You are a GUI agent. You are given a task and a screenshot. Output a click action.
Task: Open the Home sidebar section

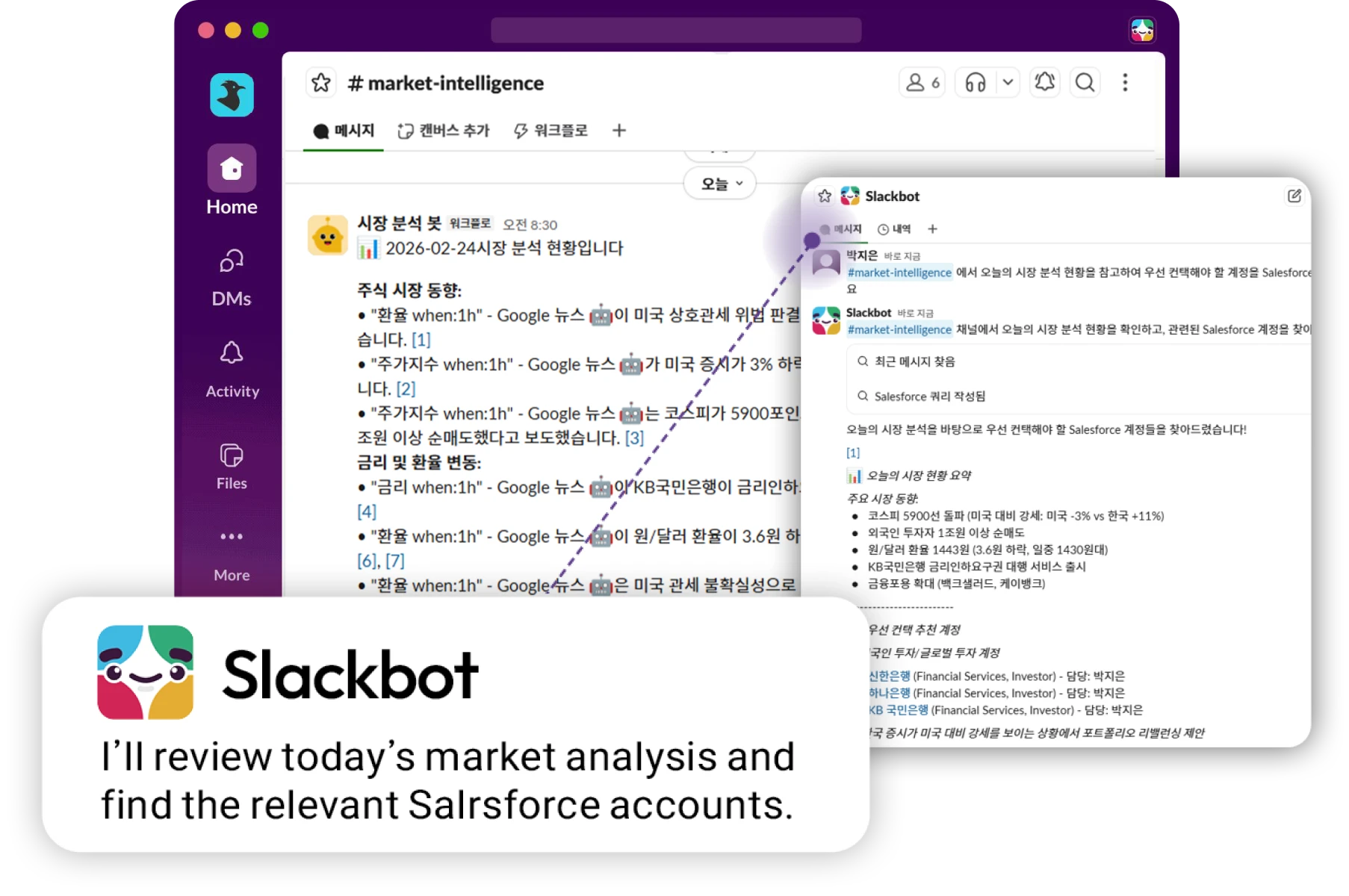point(232,181)
